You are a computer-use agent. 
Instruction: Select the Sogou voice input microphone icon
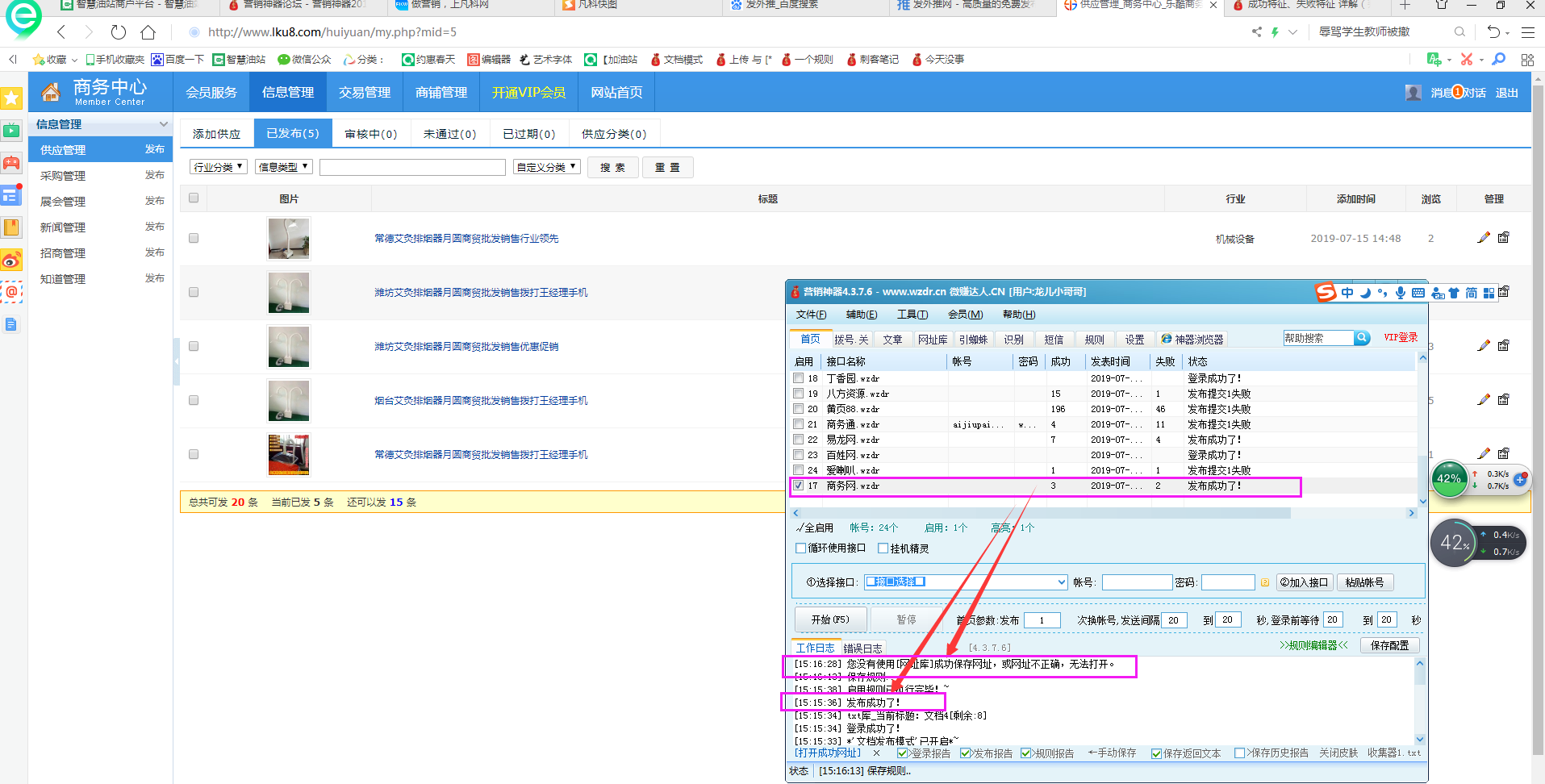point(1401,293)
